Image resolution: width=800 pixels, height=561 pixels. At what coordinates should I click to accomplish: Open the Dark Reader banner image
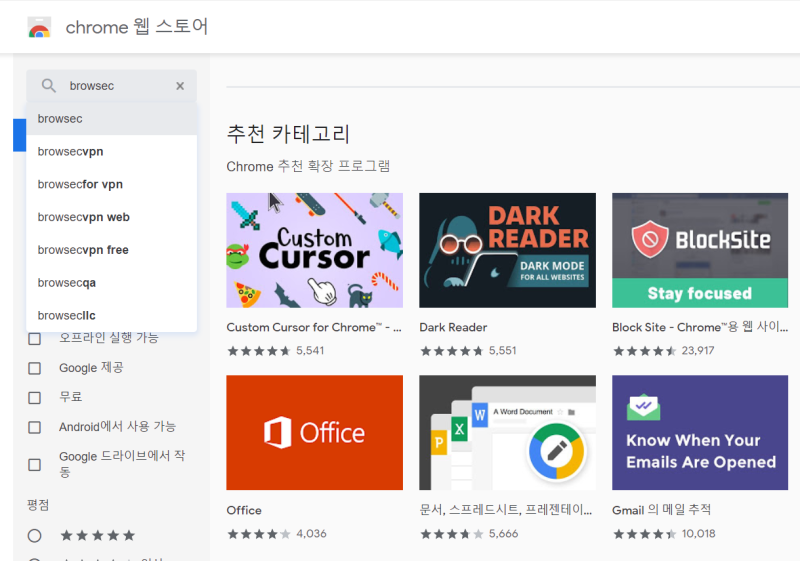(507, 250)
